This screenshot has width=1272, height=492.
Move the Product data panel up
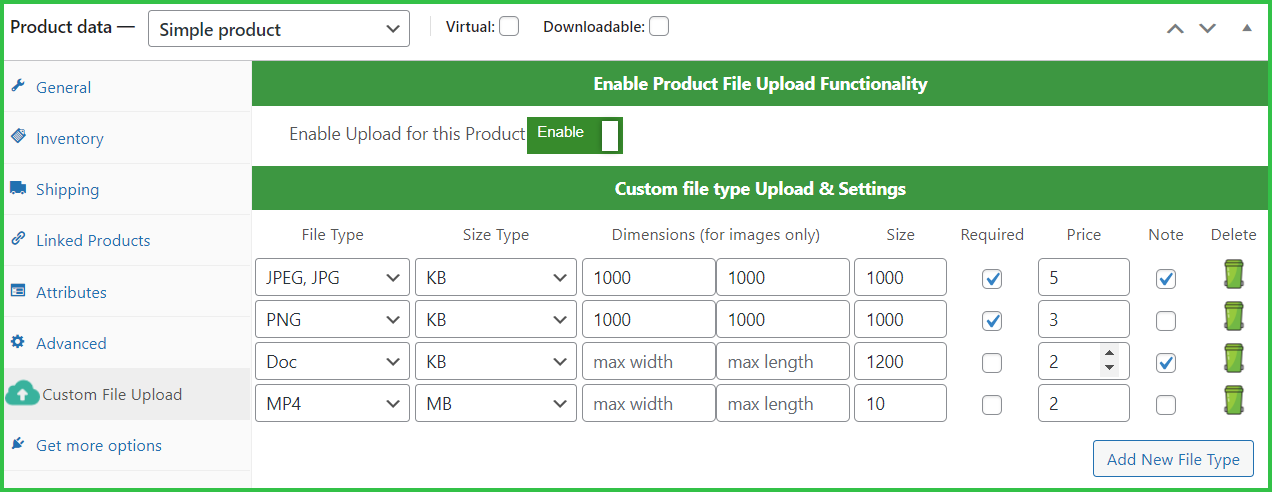pyautogui.click(x=1175, y=28)
